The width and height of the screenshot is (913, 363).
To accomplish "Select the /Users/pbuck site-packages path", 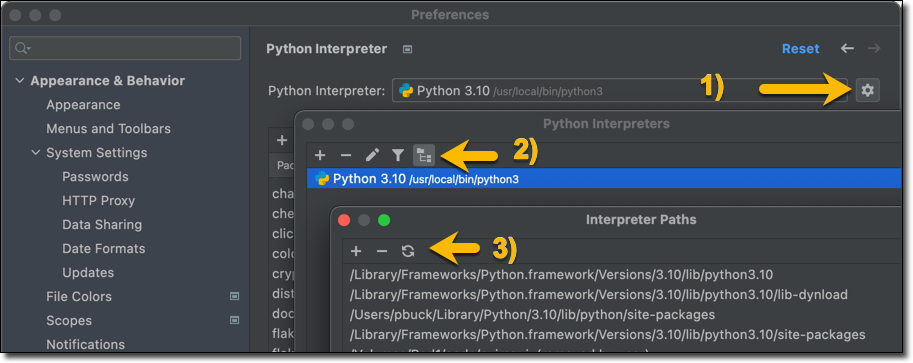I will click(x=532, y=315).
